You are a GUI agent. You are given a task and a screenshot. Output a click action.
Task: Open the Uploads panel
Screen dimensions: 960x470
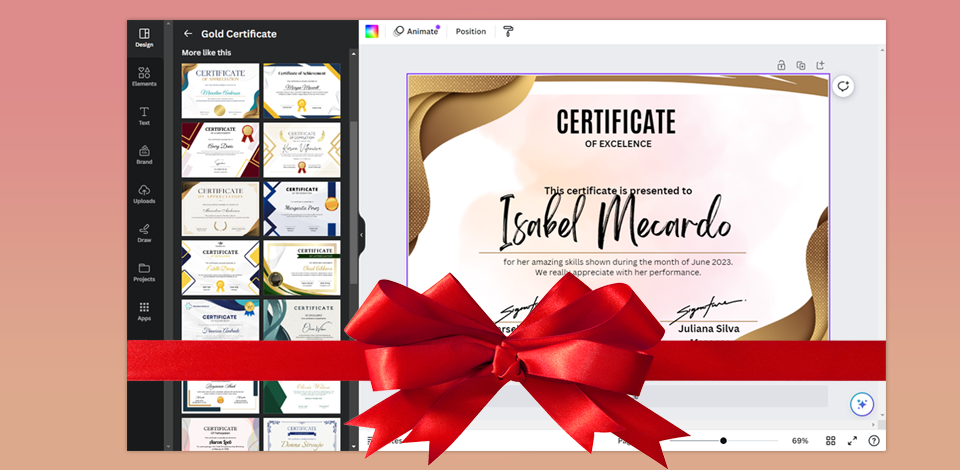(144, 193)
